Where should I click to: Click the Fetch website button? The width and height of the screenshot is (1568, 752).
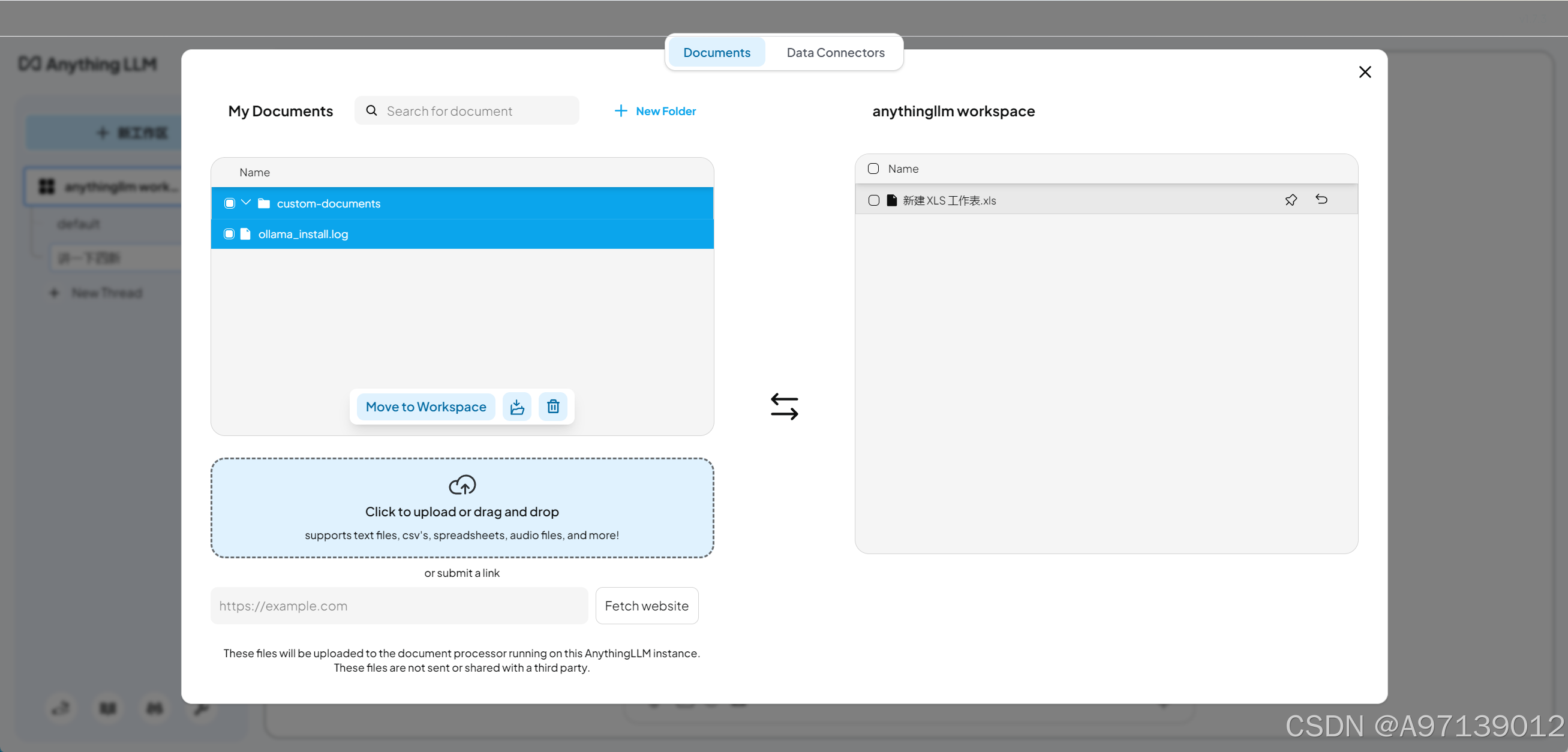647,605
